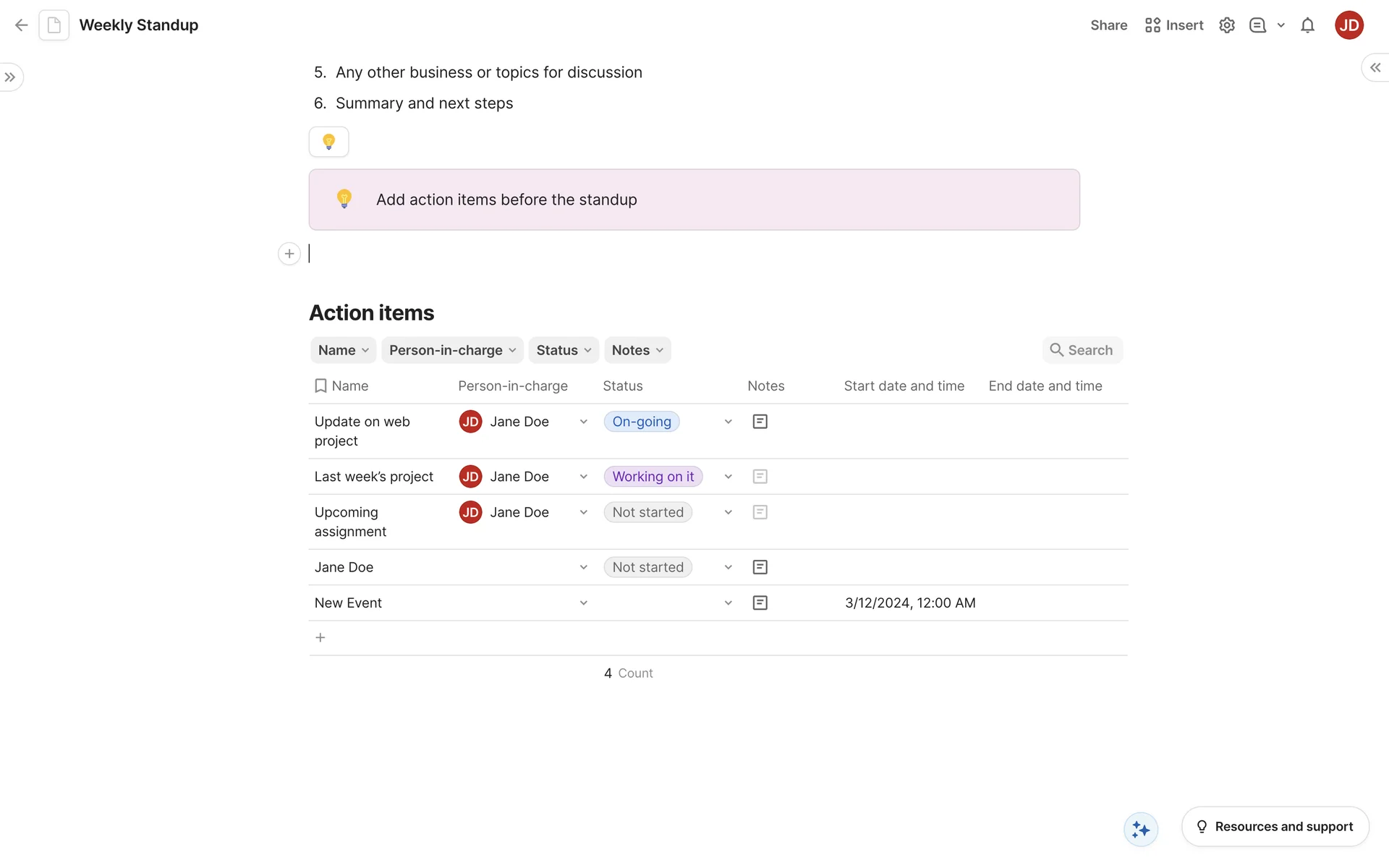Expand the dropdown next to comments icon
The height and width of the screenshot is (868, 1389).
point(1280,25)
